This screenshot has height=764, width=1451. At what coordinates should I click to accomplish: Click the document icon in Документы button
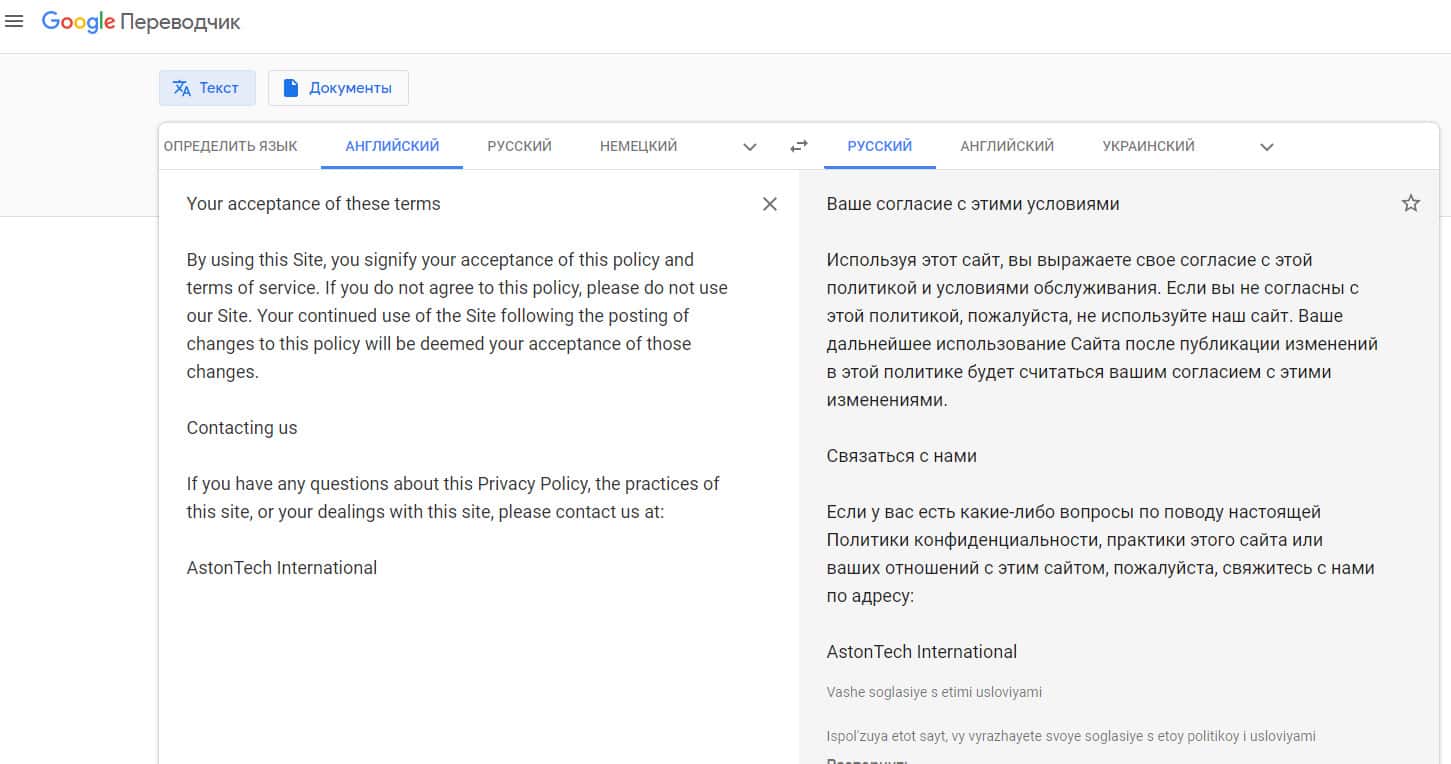pos(291,88)
